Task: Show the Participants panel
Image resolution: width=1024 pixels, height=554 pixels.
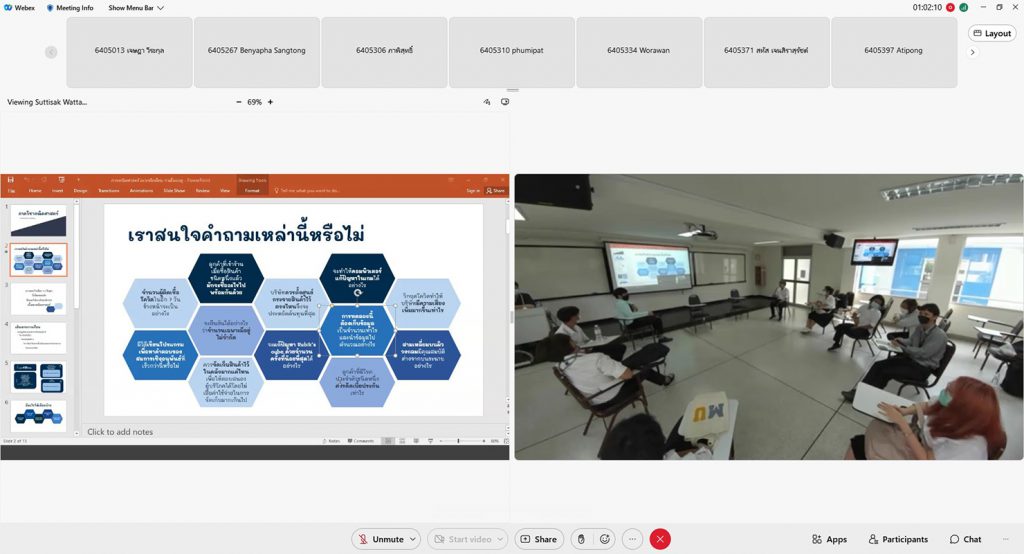Action: coord(897,539)
